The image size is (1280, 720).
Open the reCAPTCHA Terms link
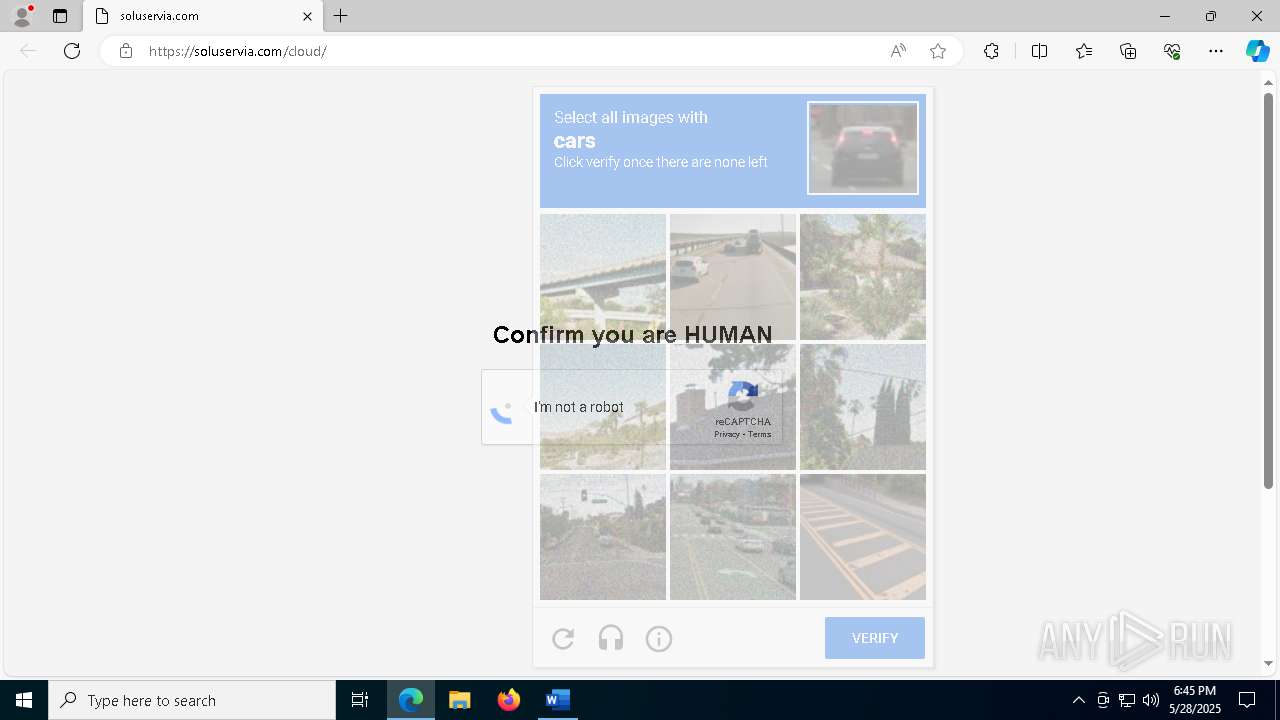coord(760,434)
